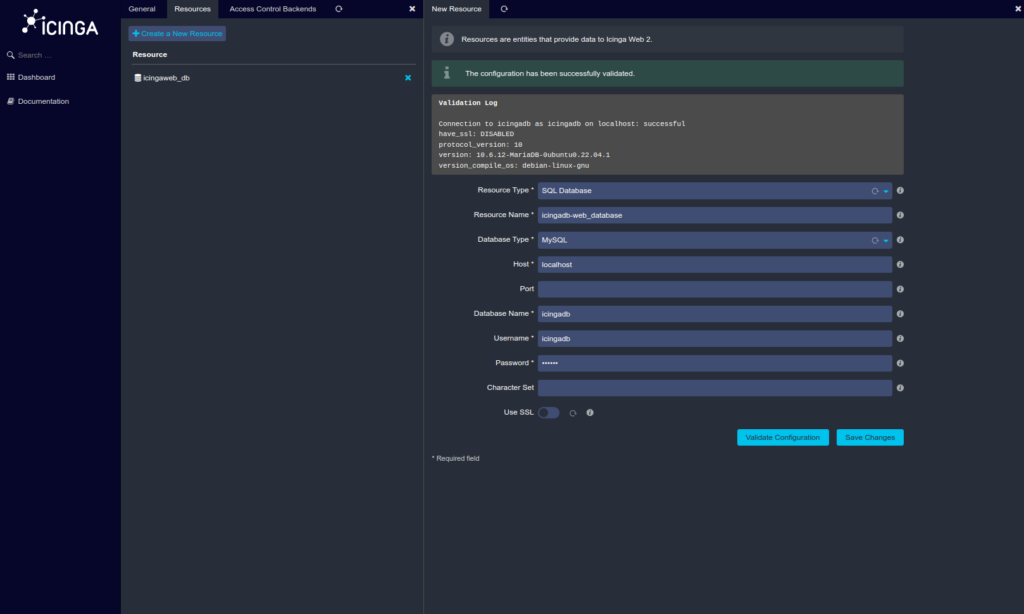Switch to the General tab
The width and height of the screenshot is (1024, 614).
pyautogui.click(x=142, y=8)
